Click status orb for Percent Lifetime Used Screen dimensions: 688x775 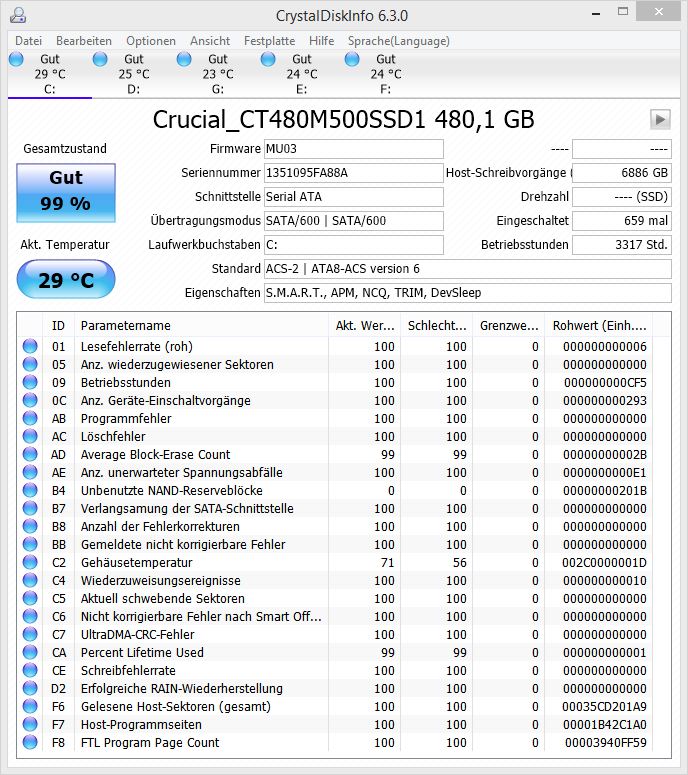30,652
